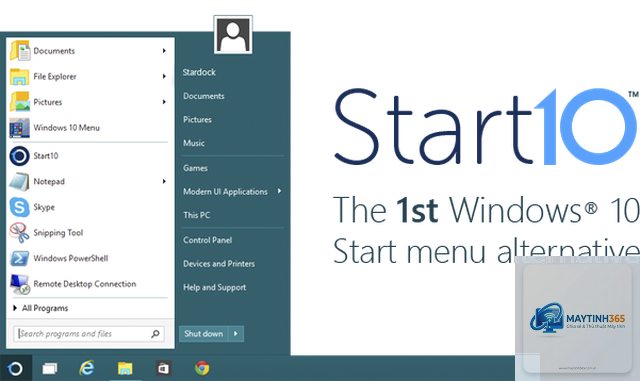Viewport: 640px width, 381px height.
Task: Open the Pictures folder icon in left pane
Action: point(20,102)
